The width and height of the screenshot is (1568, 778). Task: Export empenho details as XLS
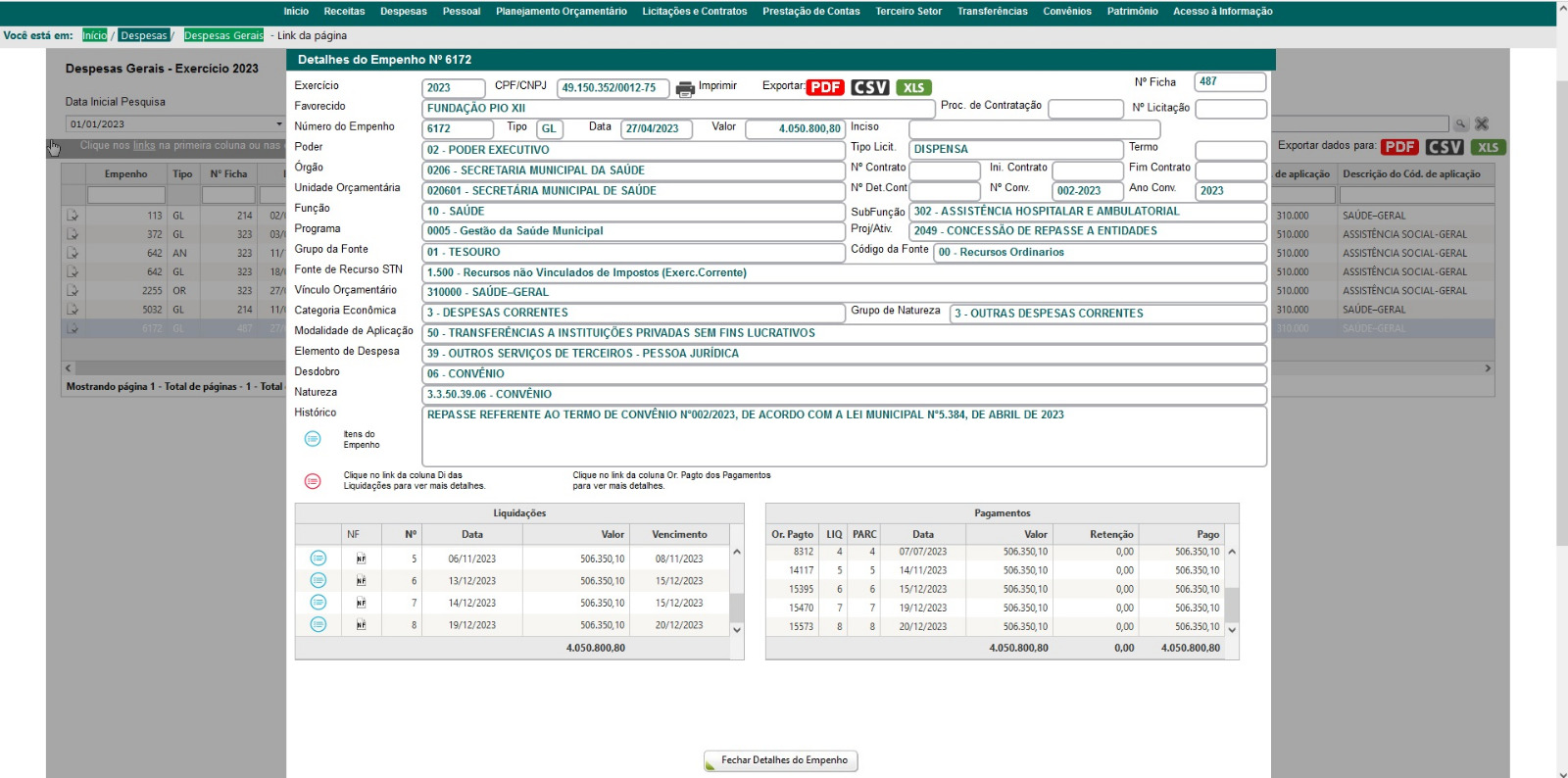[x=913, y=87]
